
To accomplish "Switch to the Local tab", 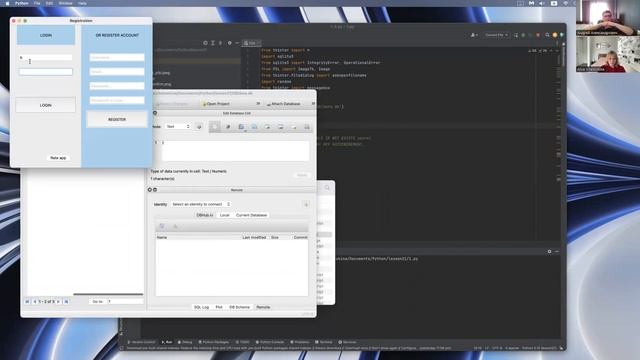I will (x=224, y=215).
